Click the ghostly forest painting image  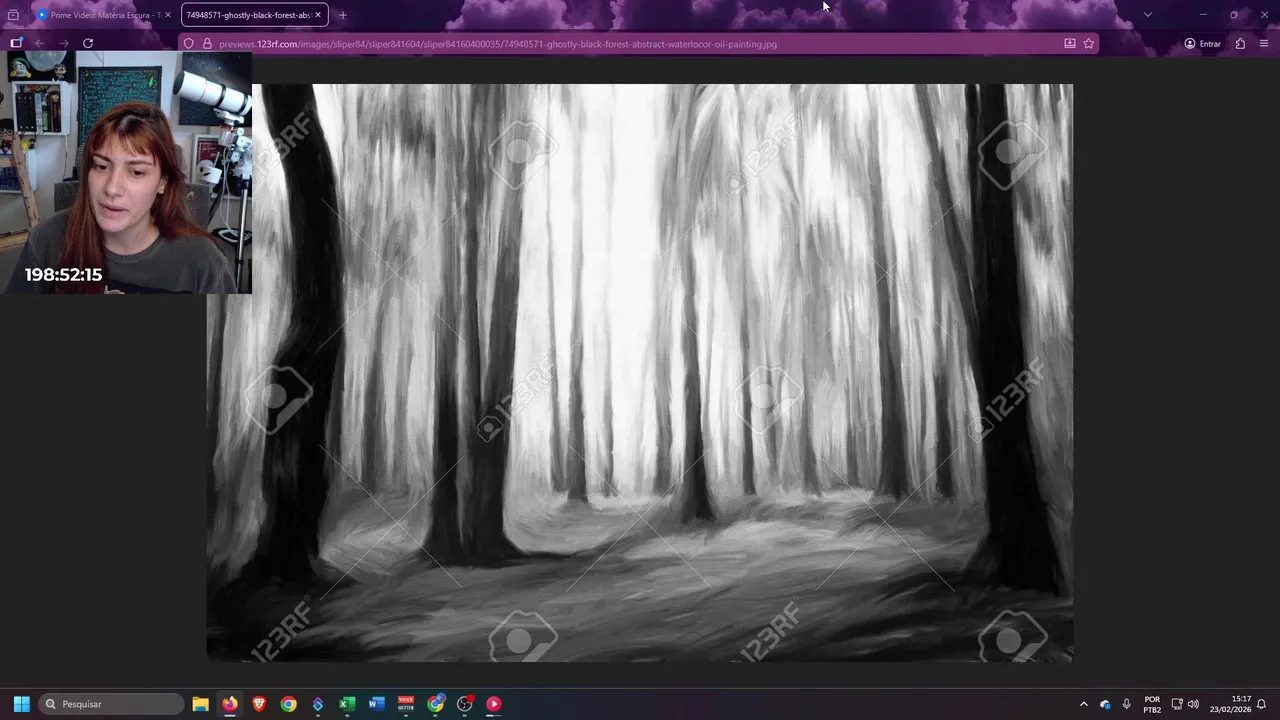click(640, 372)
